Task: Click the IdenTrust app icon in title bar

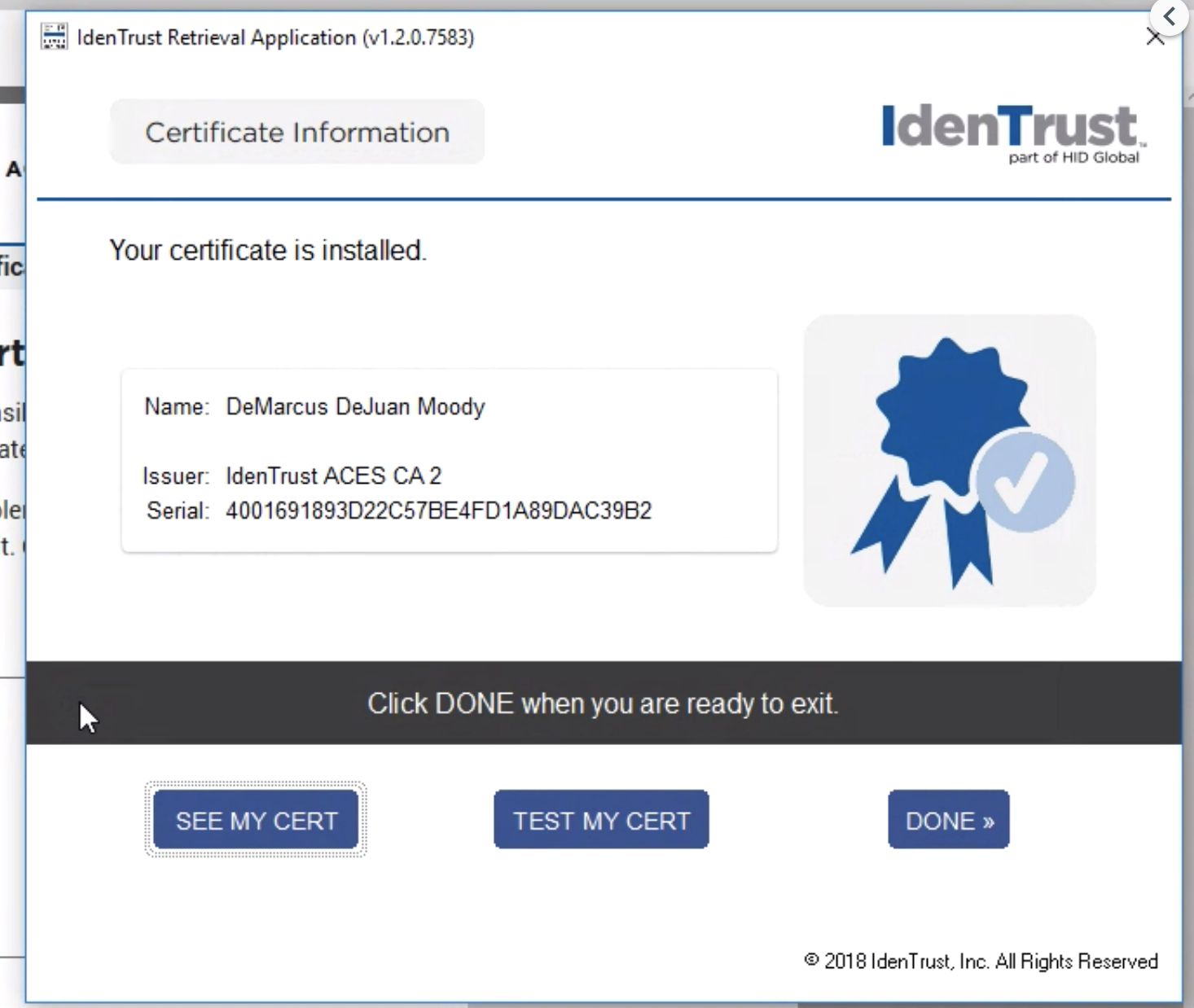Action: pos(54,37)
